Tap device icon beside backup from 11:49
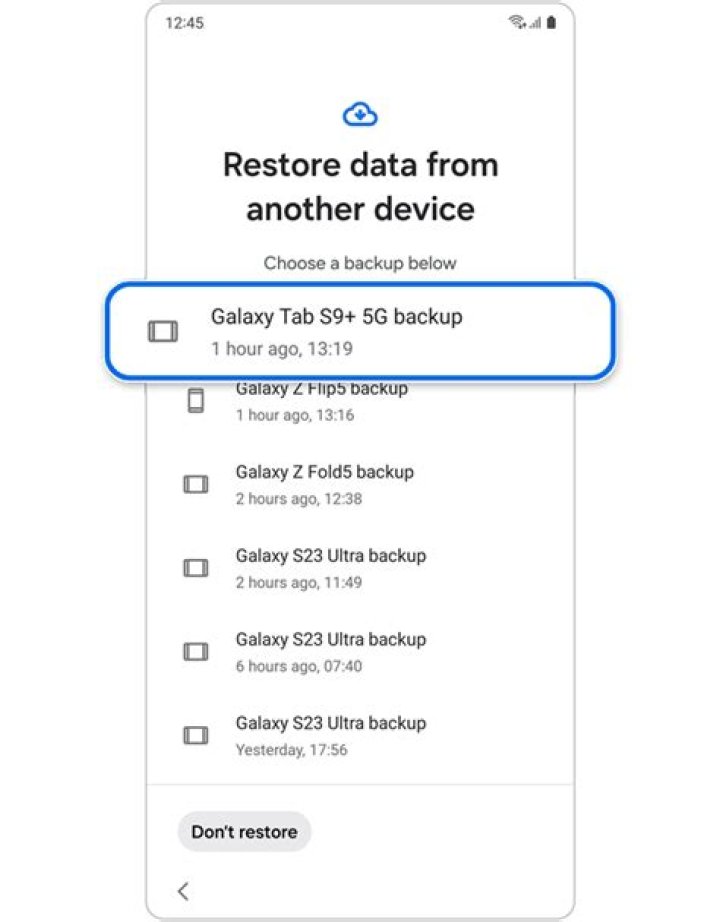The height and width of the screenshot is (922, 720). point(196,568)
